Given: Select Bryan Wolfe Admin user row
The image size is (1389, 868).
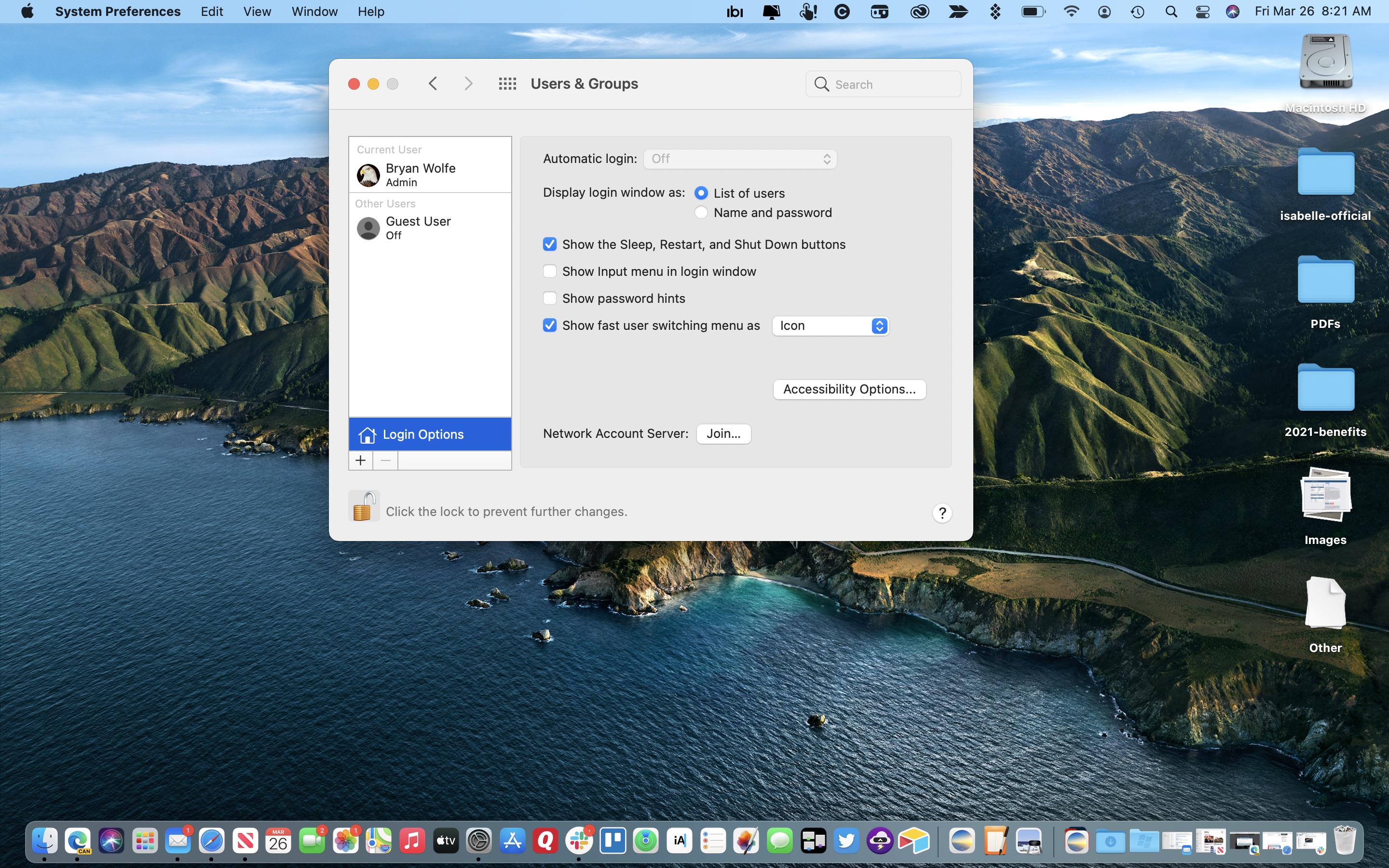Looking at the screenshot, I should coord(430,175).
